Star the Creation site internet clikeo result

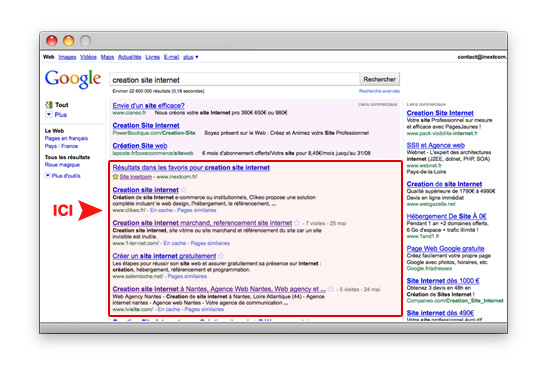pos(184,190)
